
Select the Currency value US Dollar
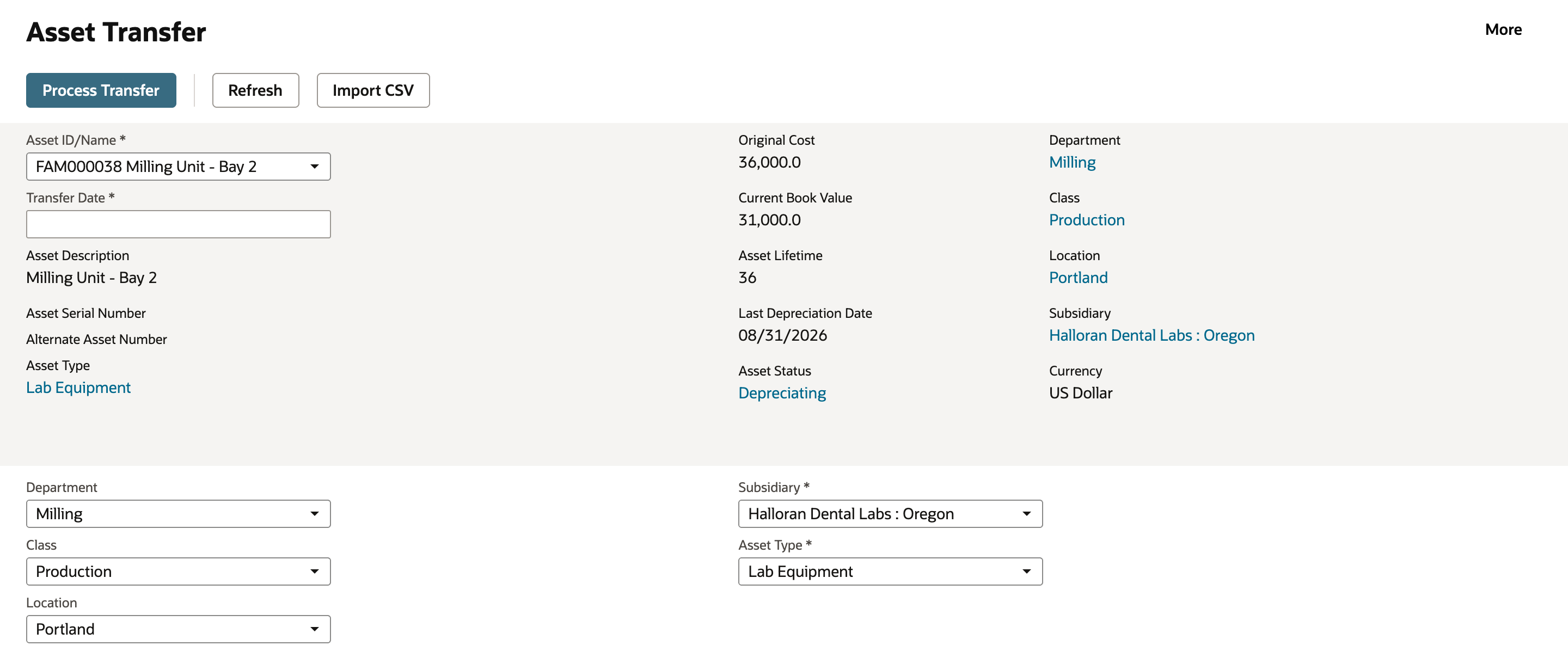[x=1080, y=393]
